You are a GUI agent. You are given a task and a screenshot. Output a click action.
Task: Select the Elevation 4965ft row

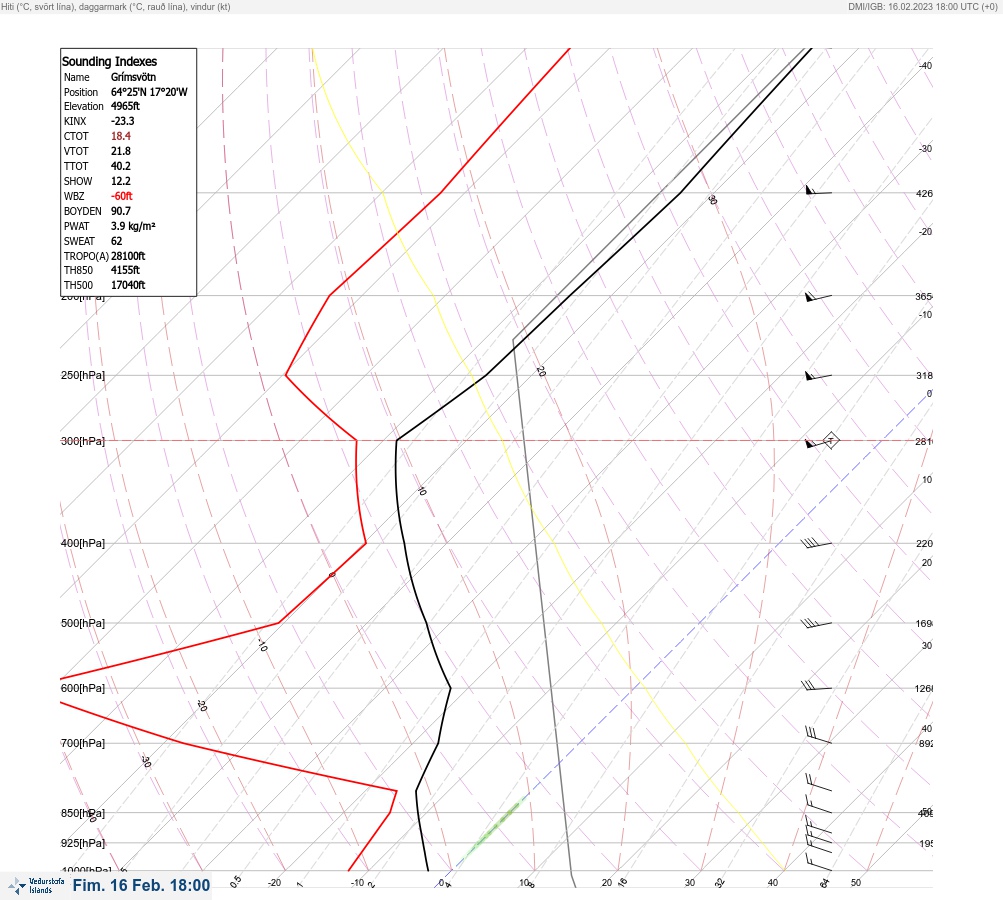[x=102, y=106]
